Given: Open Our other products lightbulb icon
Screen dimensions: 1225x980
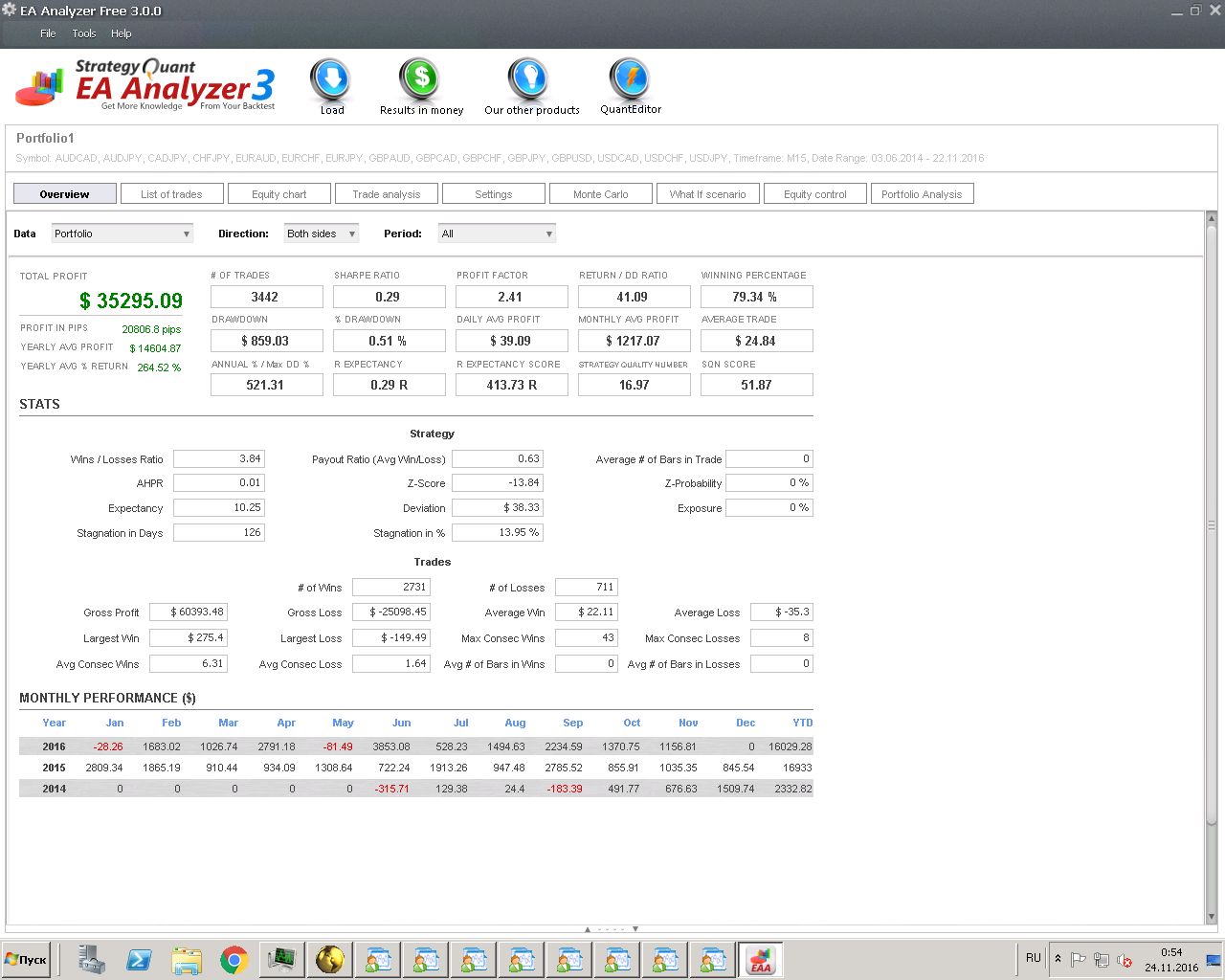Looking at the screenshot, I should click(x=527, y=80).
